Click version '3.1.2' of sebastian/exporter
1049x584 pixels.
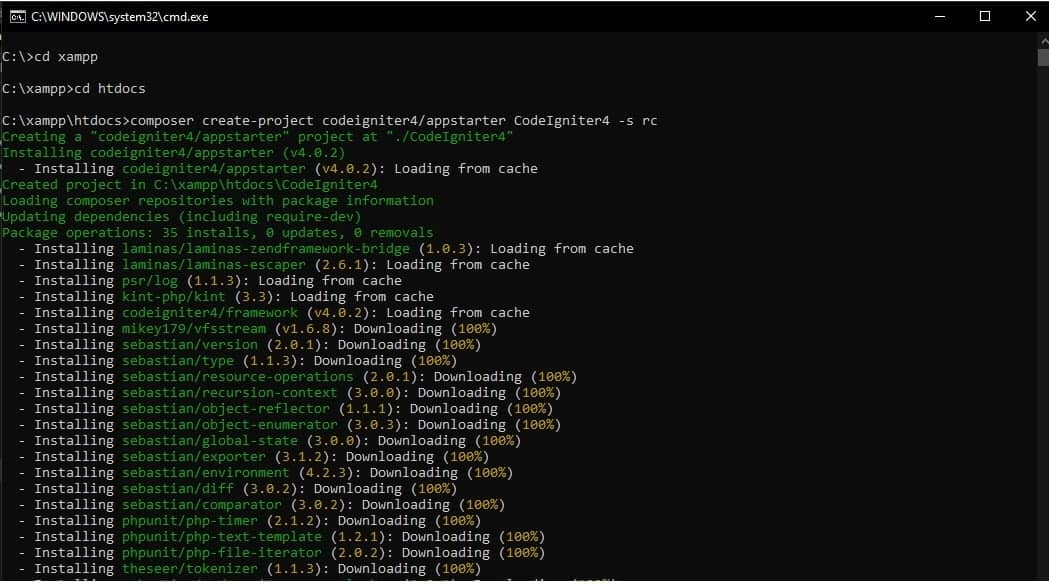[302, 458]
